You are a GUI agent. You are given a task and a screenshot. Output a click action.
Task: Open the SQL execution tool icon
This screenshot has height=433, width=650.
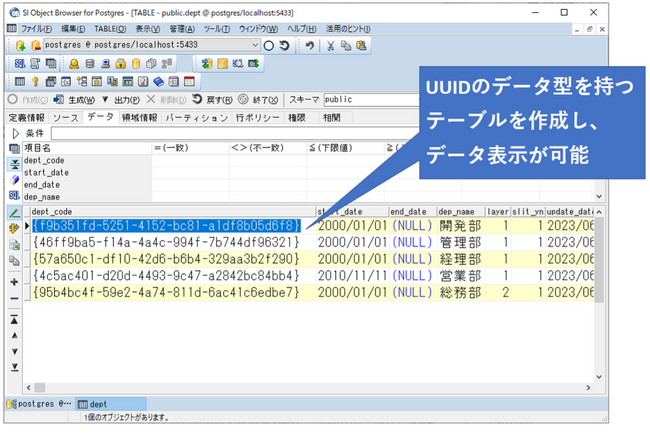(x=20, y=63)
